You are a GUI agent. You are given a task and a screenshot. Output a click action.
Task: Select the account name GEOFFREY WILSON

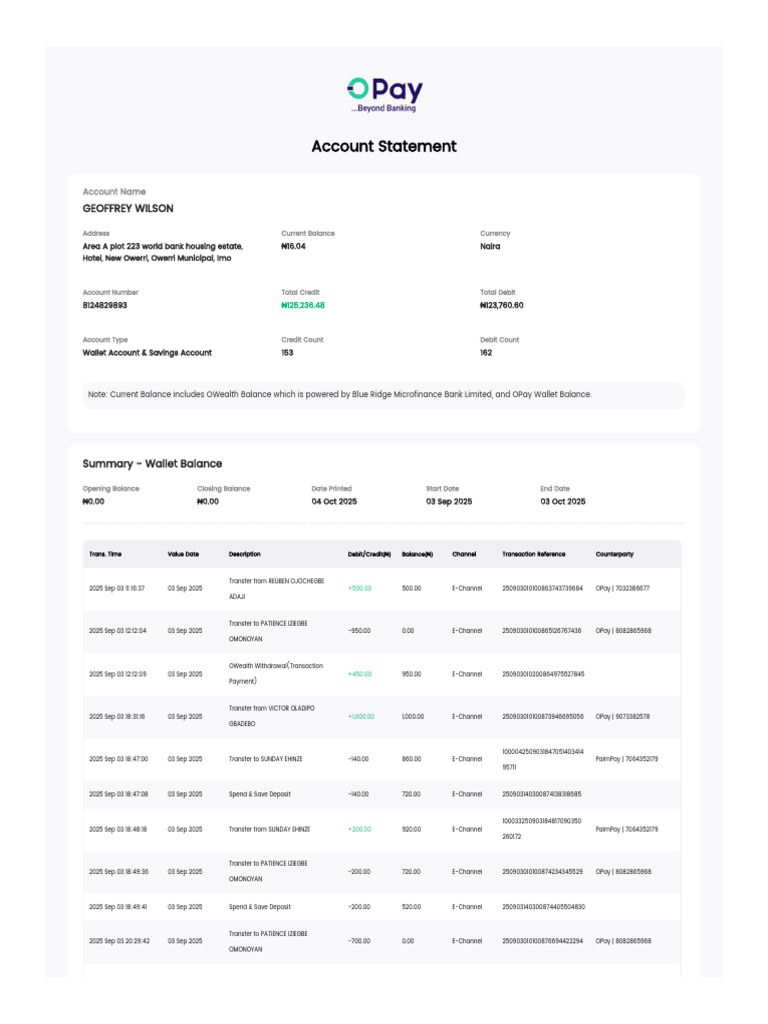[x=128, y=208]
